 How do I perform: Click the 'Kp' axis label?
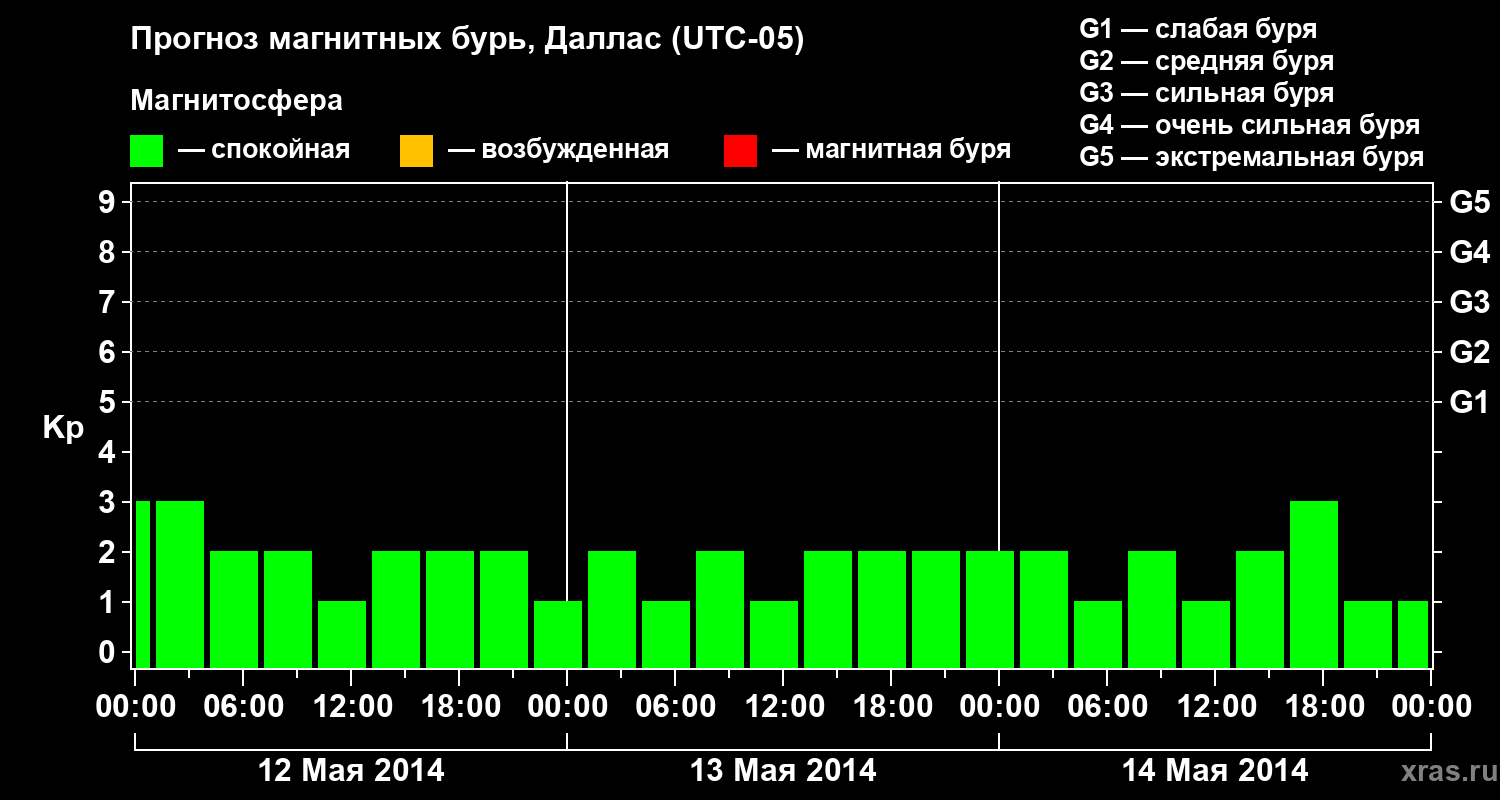point(63,428)
